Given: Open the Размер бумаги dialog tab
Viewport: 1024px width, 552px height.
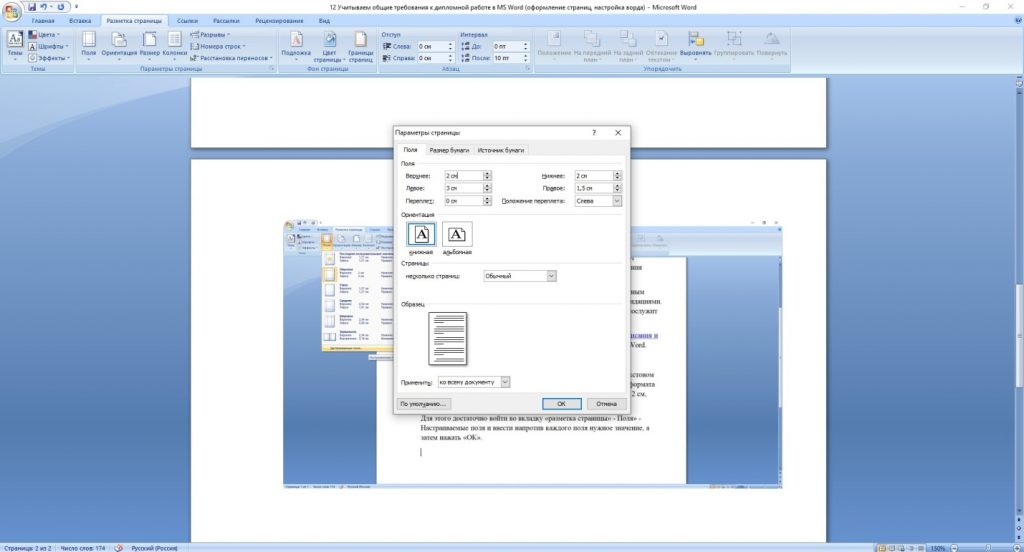Looking at the screenshot, I should [449, 150].
